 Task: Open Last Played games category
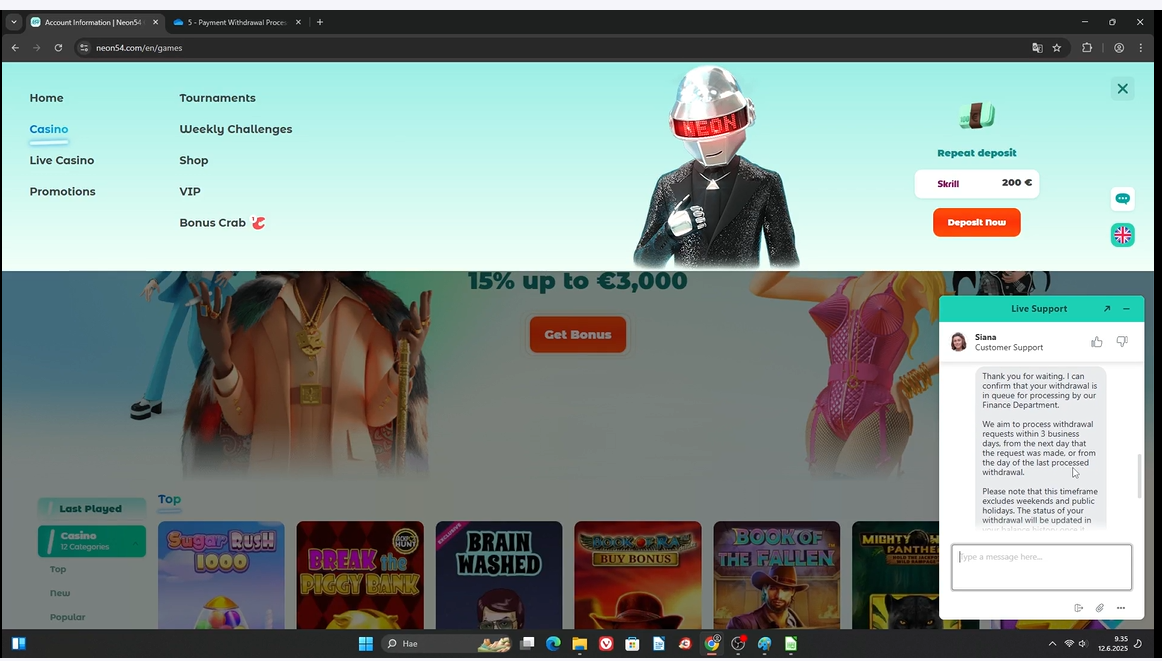(91, 508)
